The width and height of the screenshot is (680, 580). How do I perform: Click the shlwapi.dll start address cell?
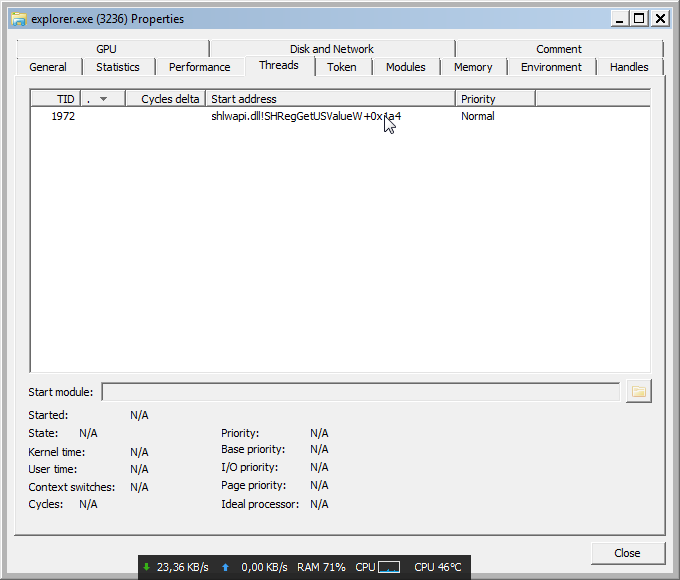tap(306, 116)
